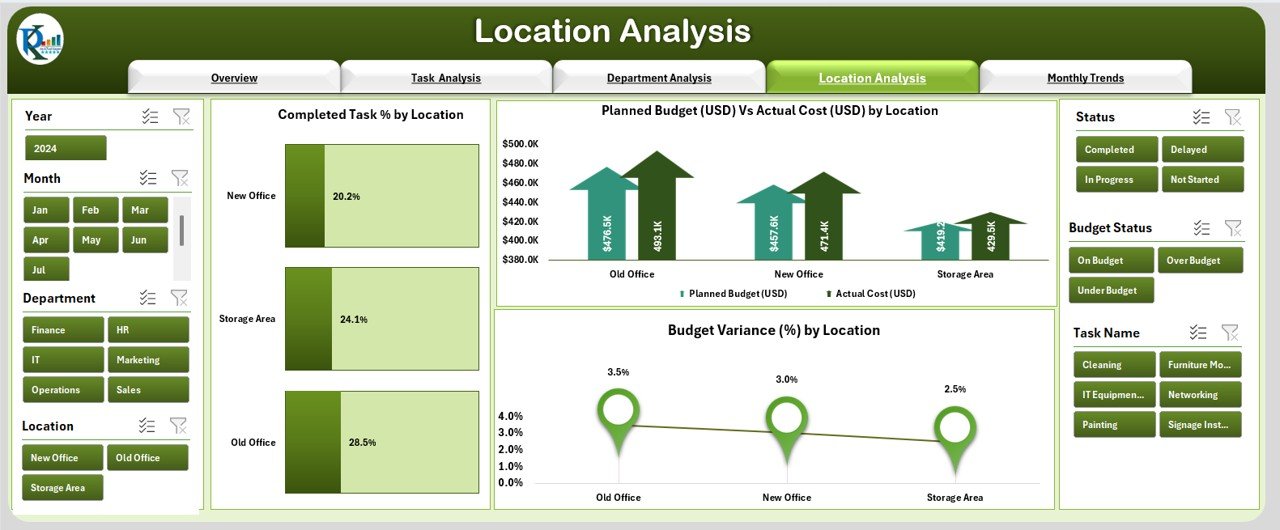Click the Jul month button
The image size is (1280, 530).
click(47, 269)
